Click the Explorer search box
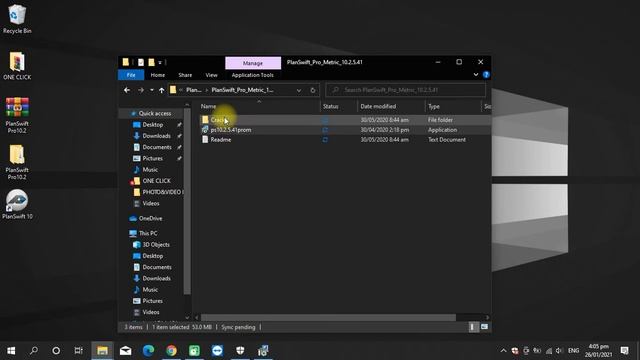The width and height of the screenshot is (640, 360). [405, 90]
